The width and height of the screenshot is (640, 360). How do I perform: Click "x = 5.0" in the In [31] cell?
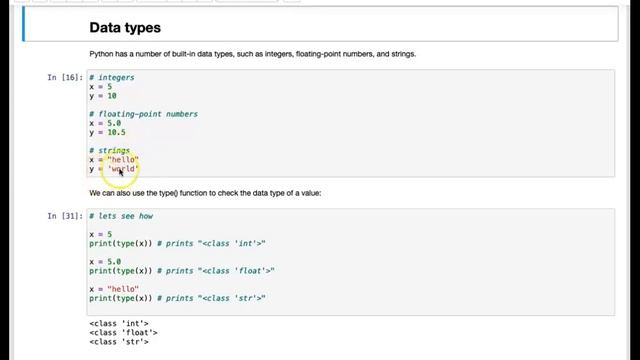coord(105,262)
